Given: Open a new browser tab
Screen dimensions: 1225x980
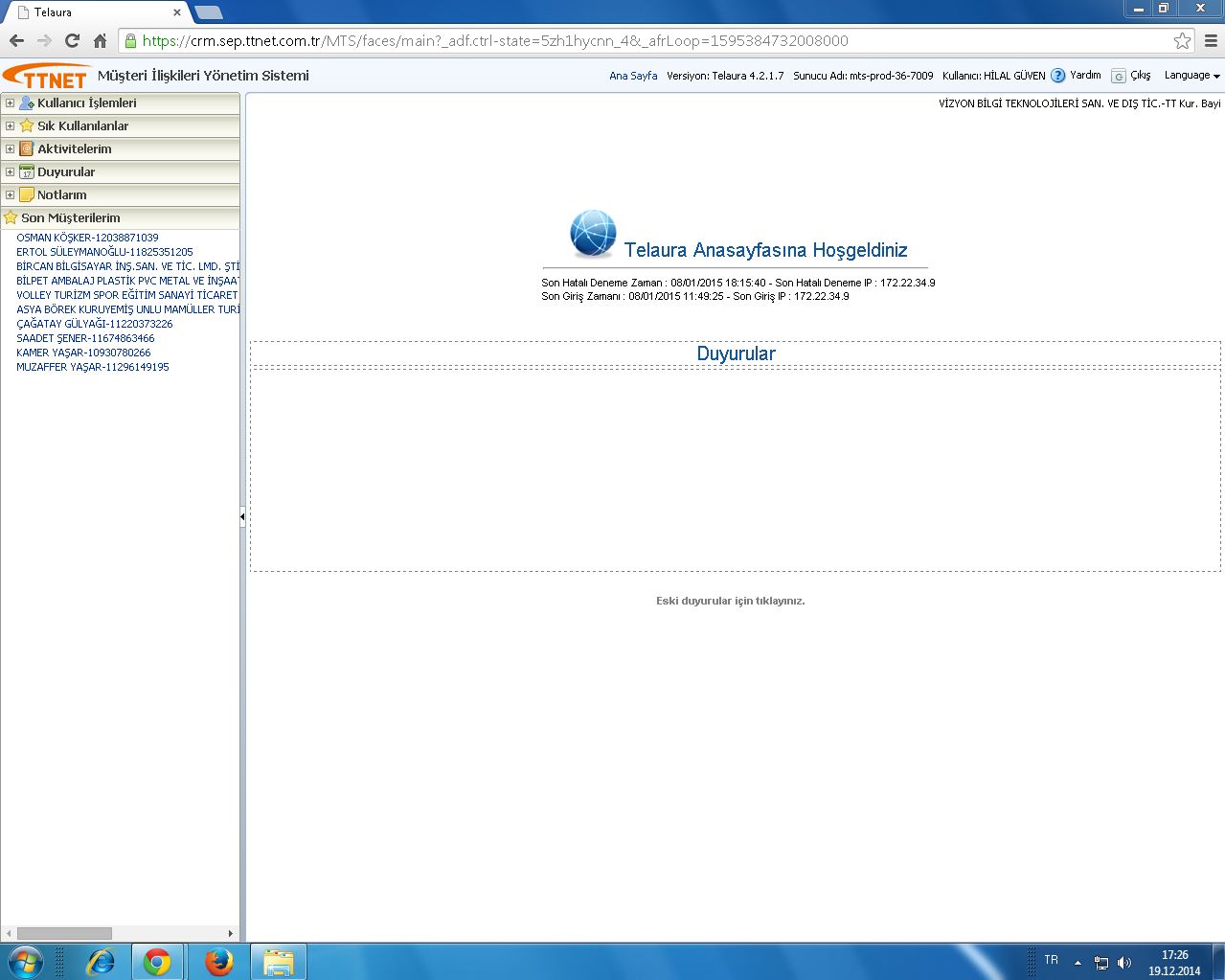Looking at the screenshot, I should (208, 12).
